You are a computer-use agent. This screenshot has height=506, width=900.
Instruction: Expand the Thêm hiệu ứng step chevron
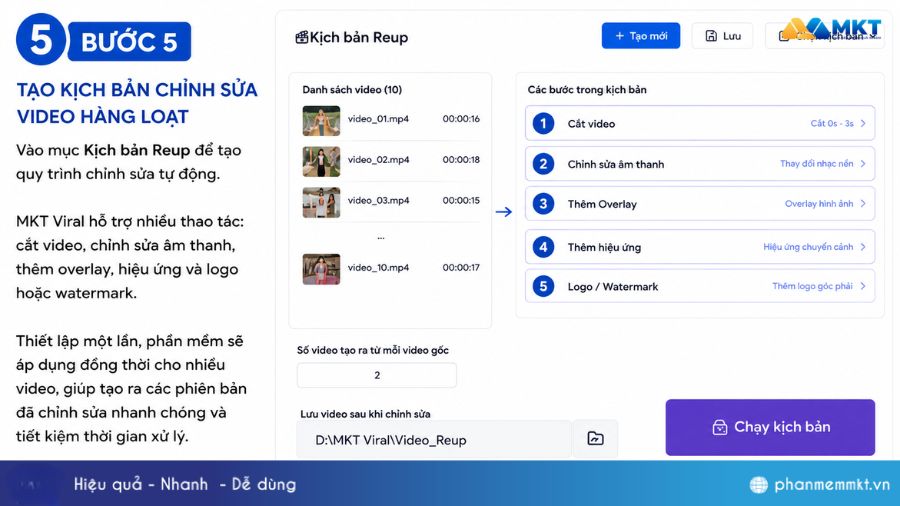(x=863, y=247)
